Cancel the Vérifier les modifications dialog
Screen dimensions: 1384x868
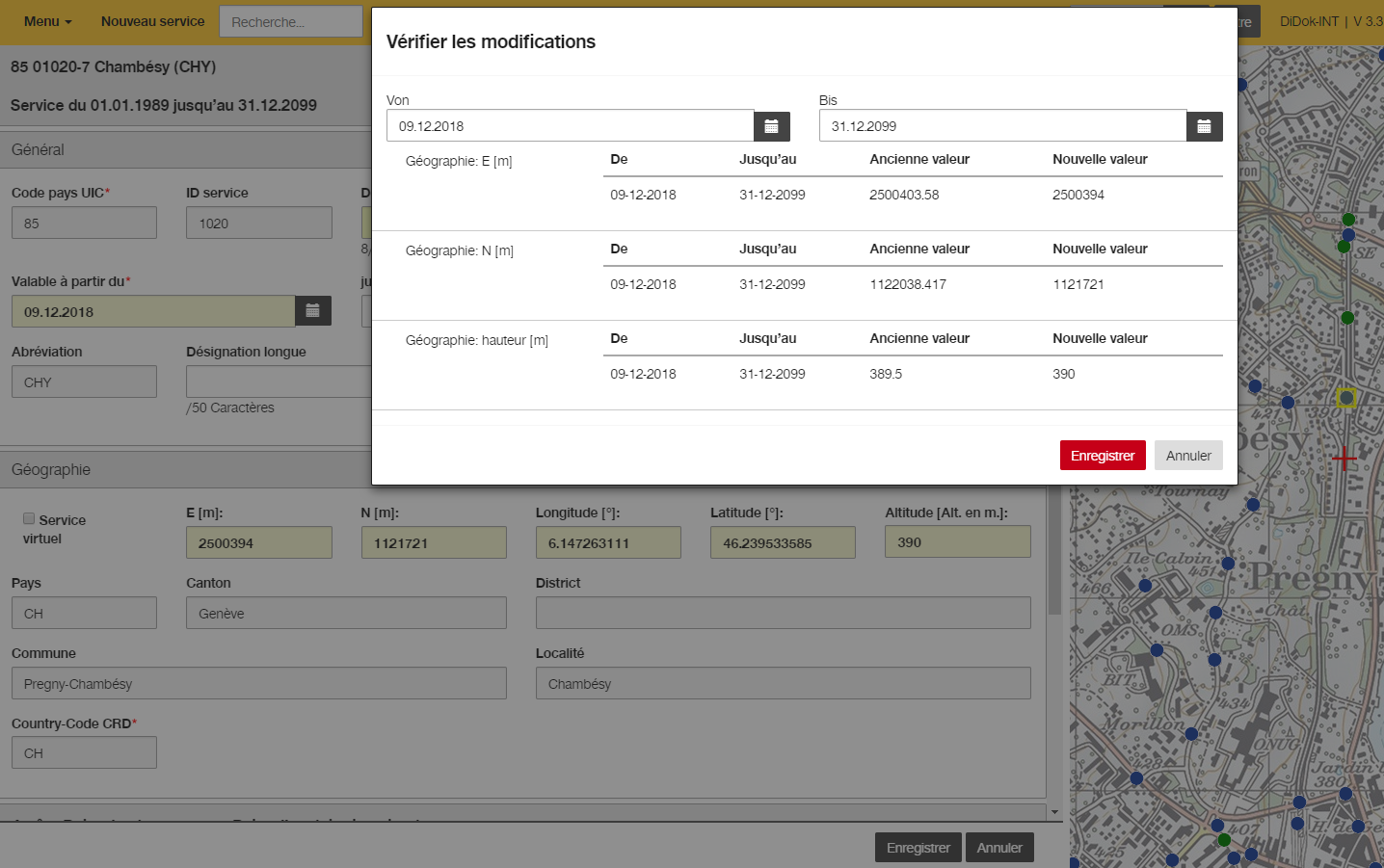tap(1188, 456)
